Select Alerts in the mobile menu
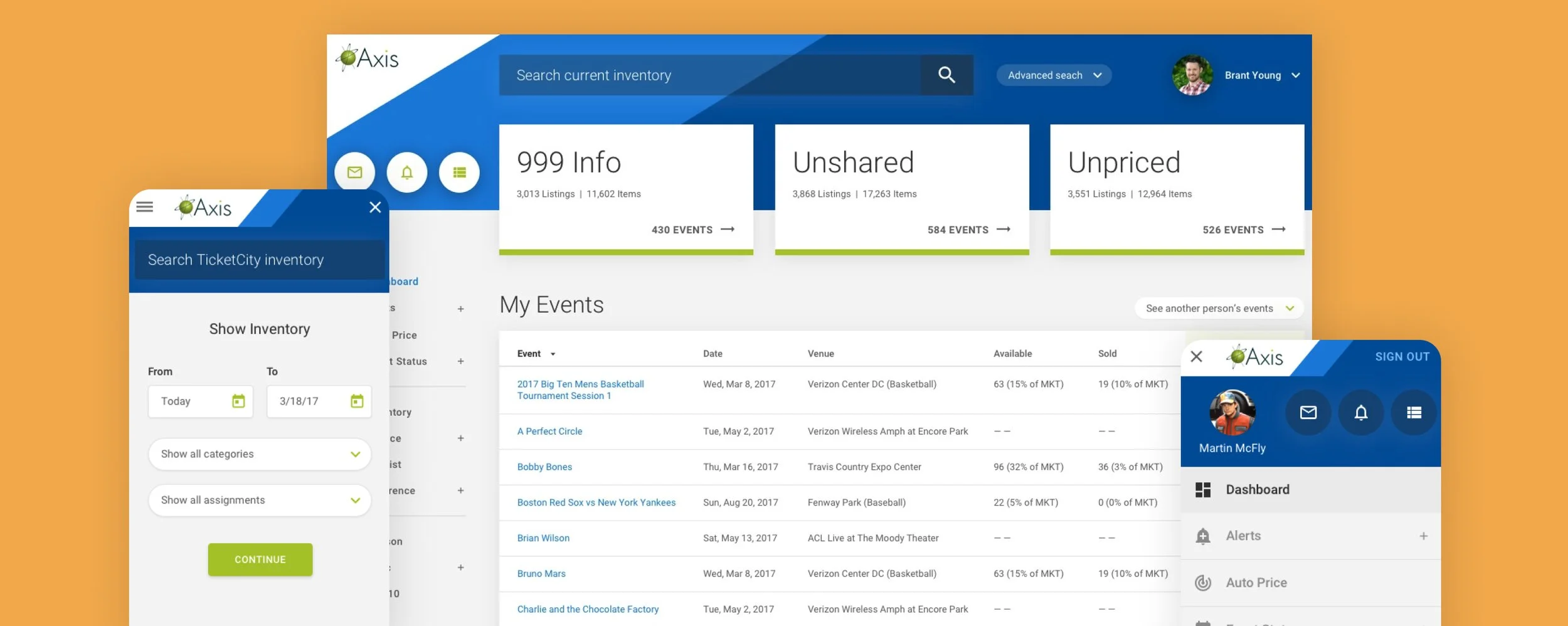 tap(1311, 536)
